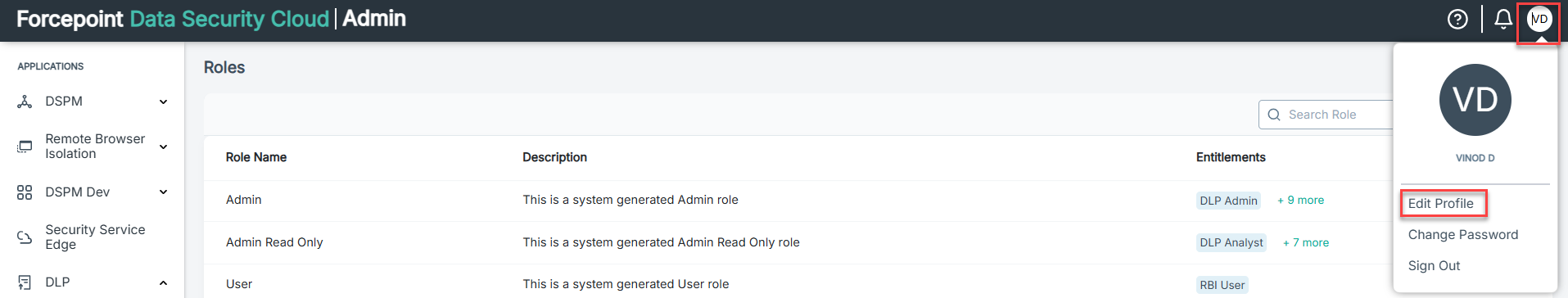This screenshot has width=1568, height=298.
Task: Open the notifications bell
Action: 1503,19
